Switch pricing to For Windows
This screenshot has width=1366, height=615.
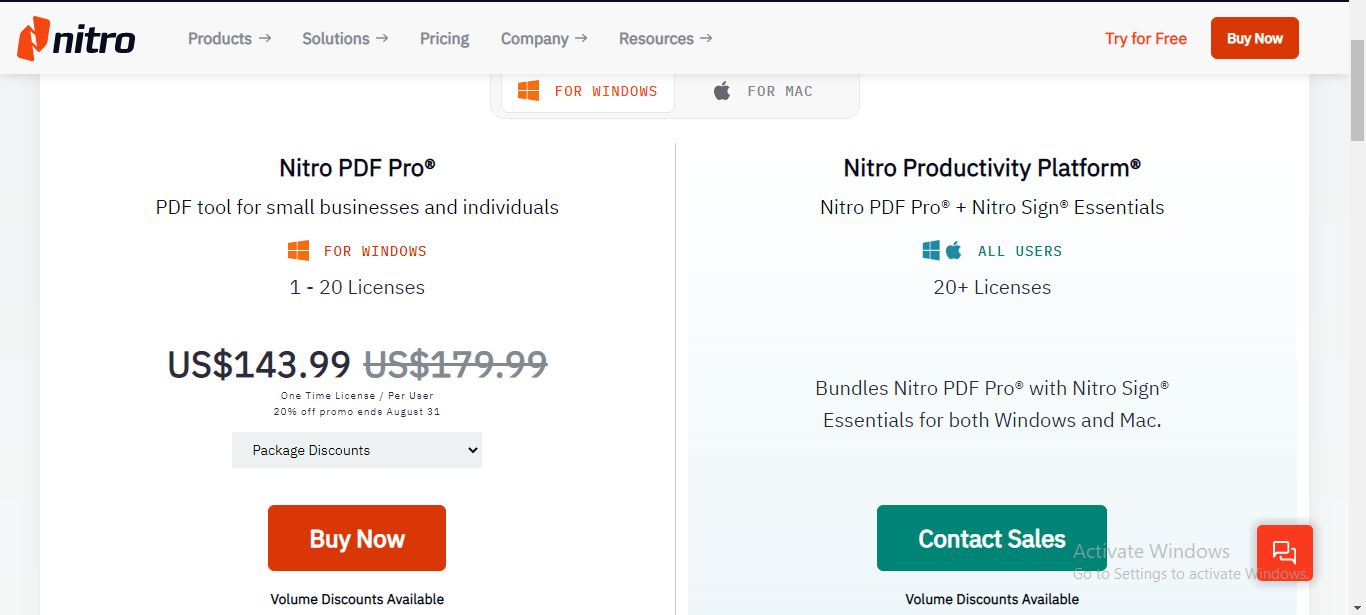click(588, 92)
